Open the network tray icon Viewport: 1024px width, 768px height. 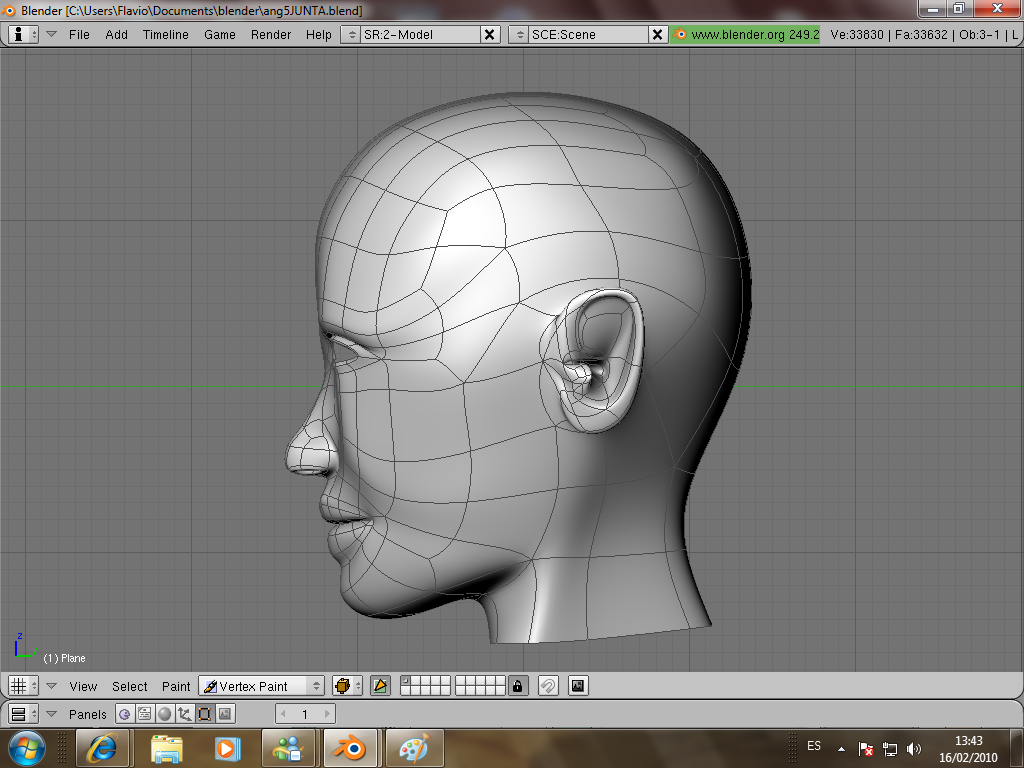889,749
